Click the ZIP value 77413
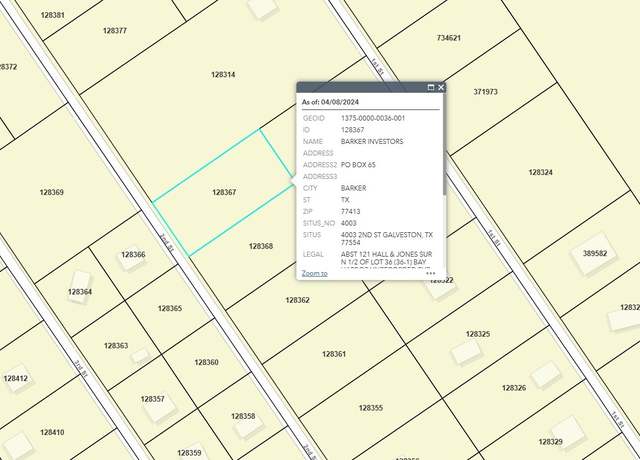 (x=350, y=211)
